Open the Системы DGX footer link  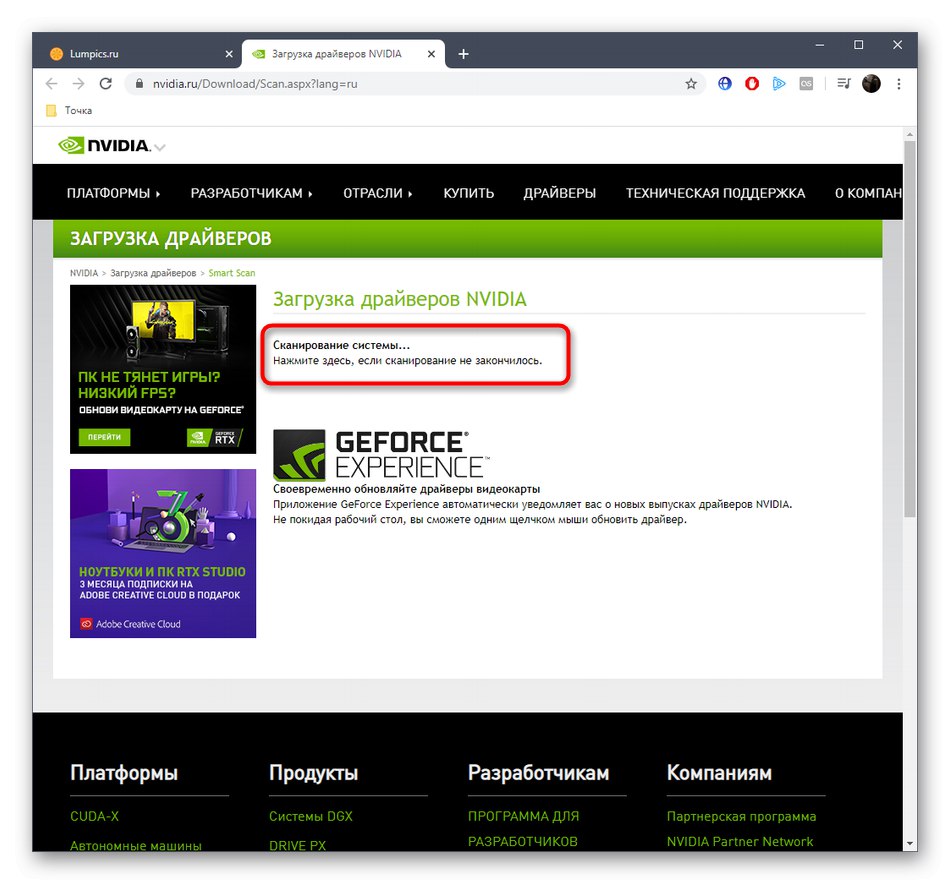311,816
